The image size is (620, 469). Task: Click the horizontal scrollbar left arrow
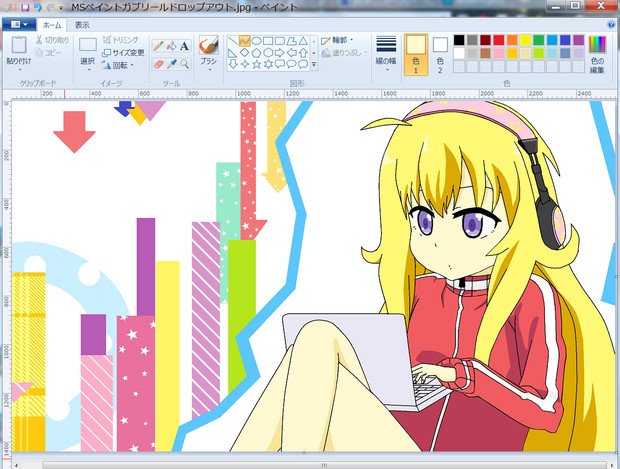[16, 465]
